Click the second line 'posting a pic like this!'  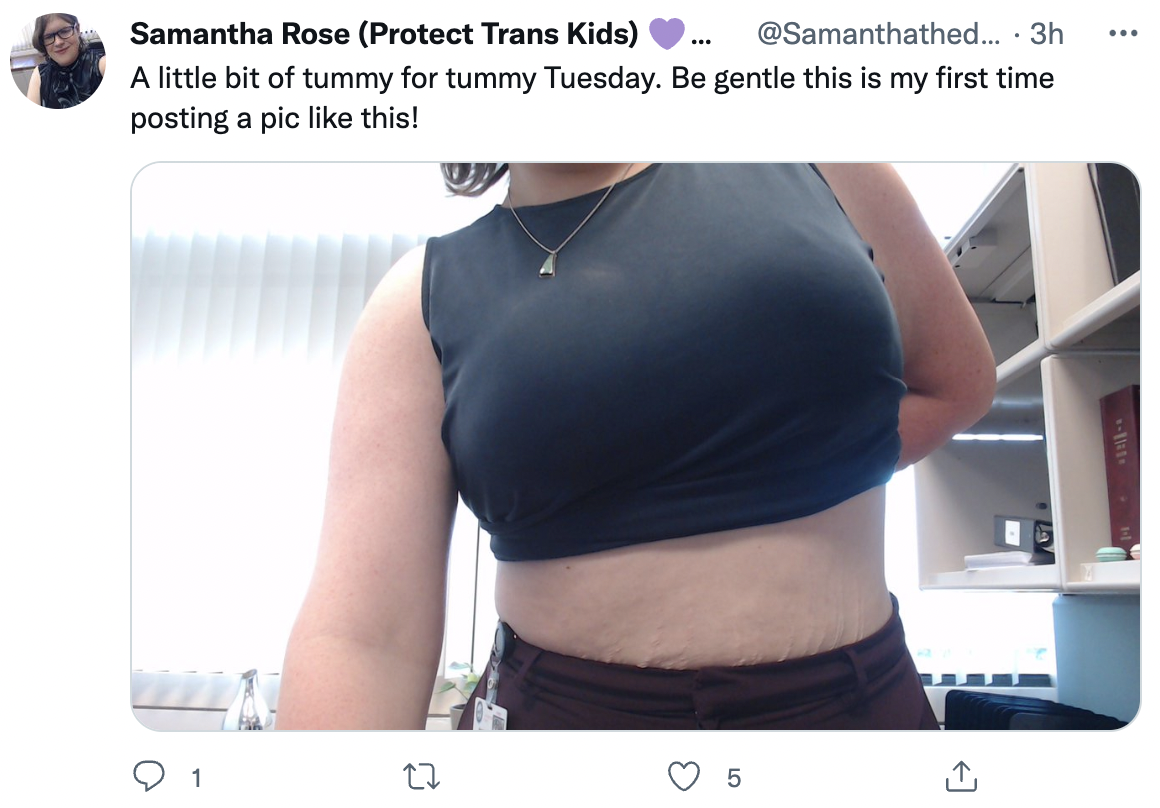pos(274,118)
